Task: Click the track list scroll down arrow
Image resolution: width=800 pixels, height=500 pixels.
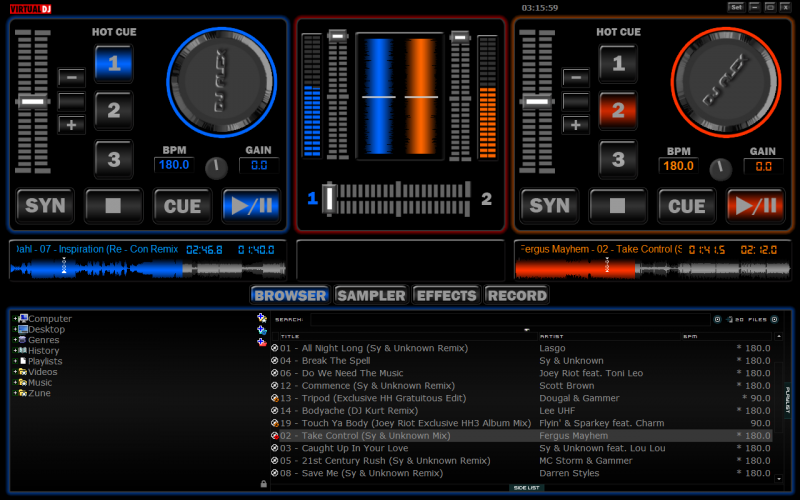Action: [x=779, y=479]
